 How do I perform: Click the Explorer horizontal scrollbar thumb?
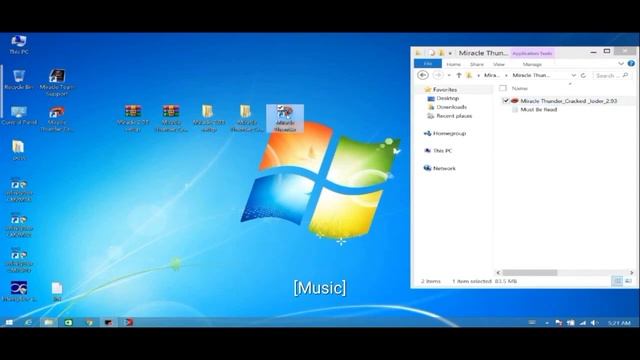[x=529, y=272]
